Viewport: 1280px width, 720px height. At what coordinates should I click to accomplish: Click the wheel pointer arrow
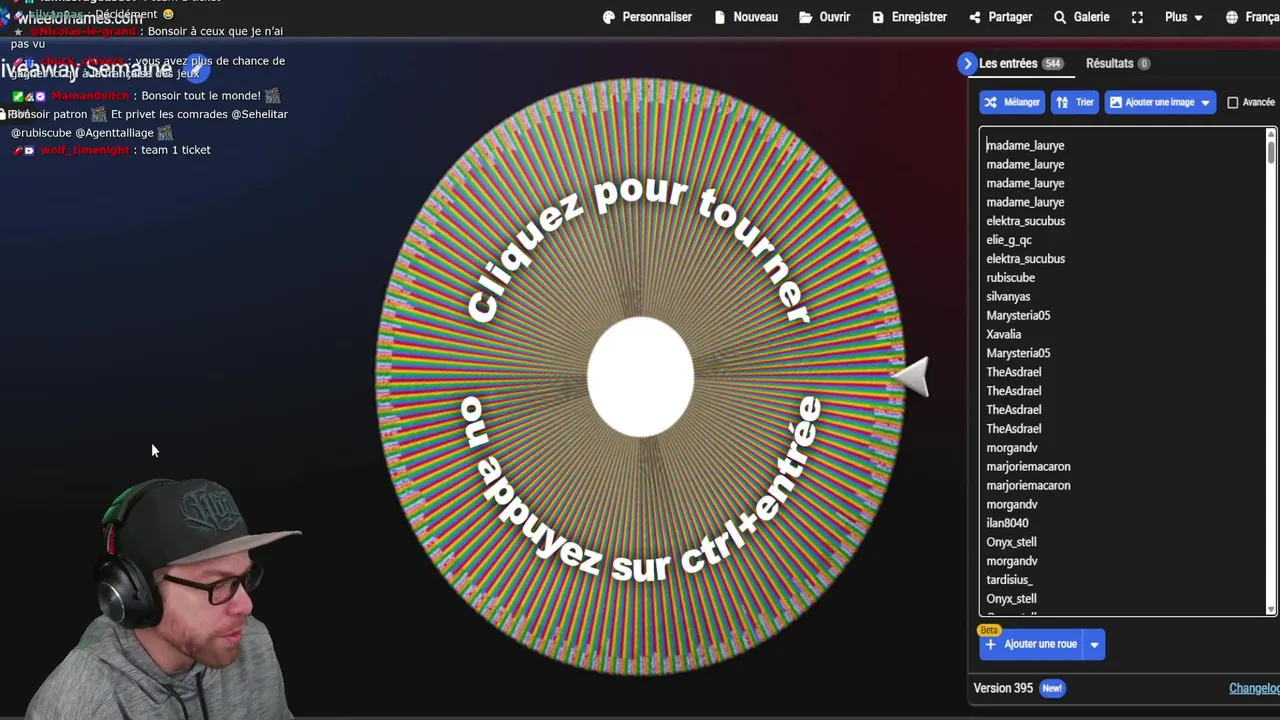pyautogui.click(x=910, y=377)
